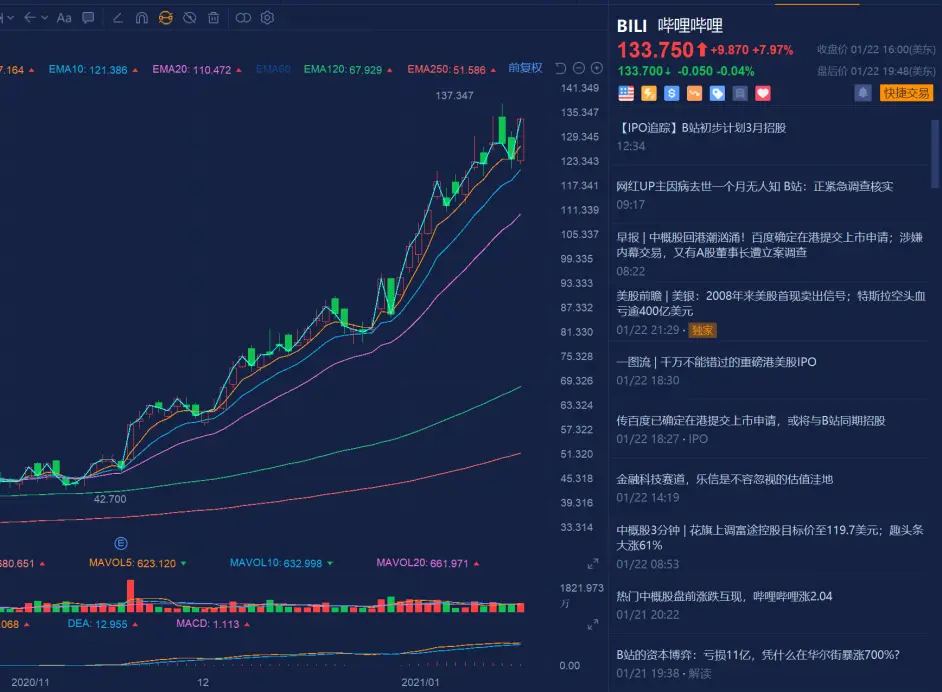The image size is (942, 692).
Task: Select the trendline drawing tool
Action: tap(117, 17)
